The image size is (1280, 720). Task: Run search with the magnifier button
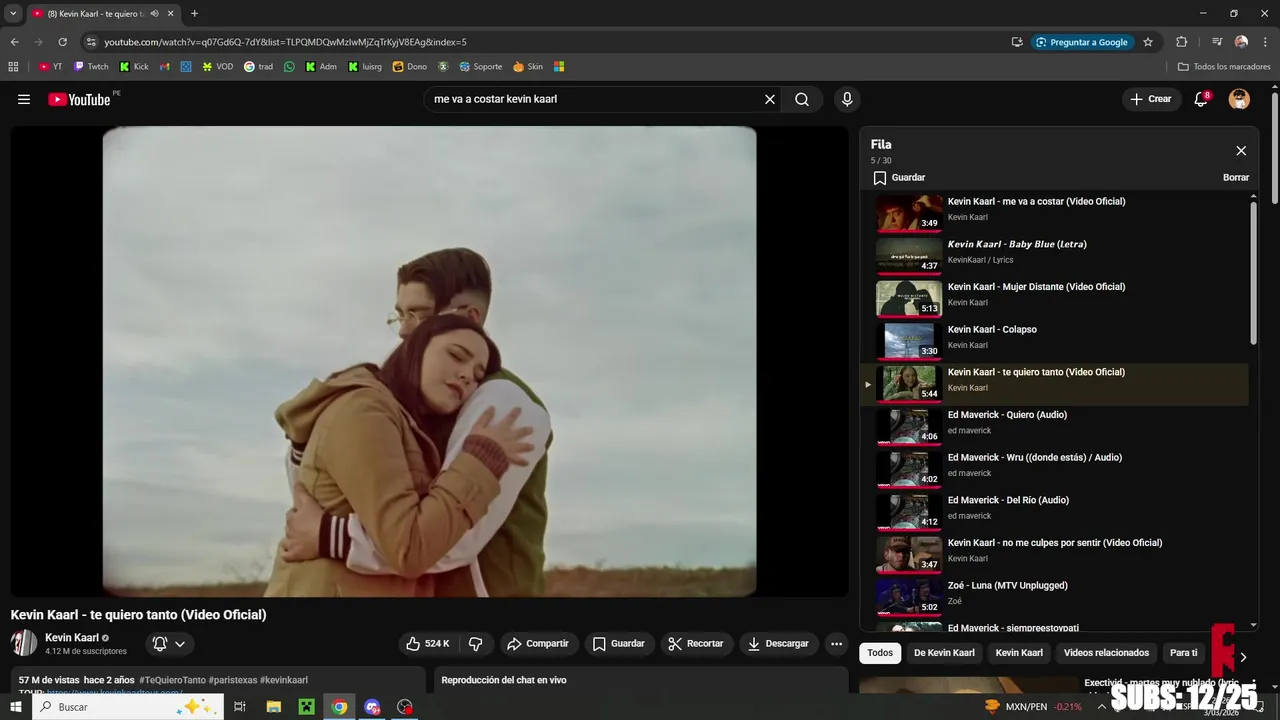802,99
